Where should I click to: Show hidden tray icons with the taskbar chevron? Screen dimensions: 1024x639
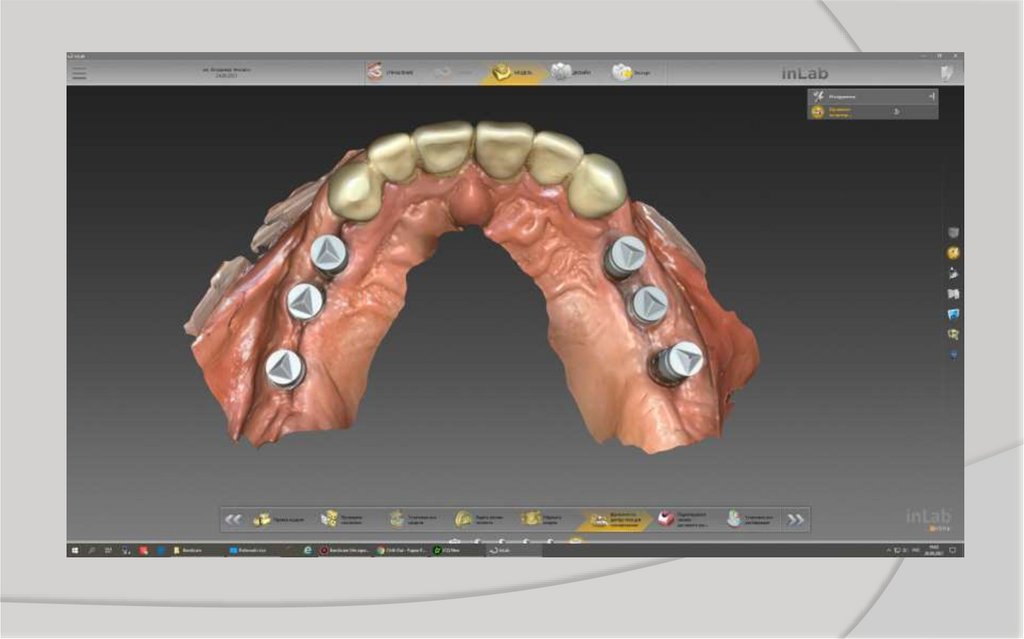(x=888, y=550)
